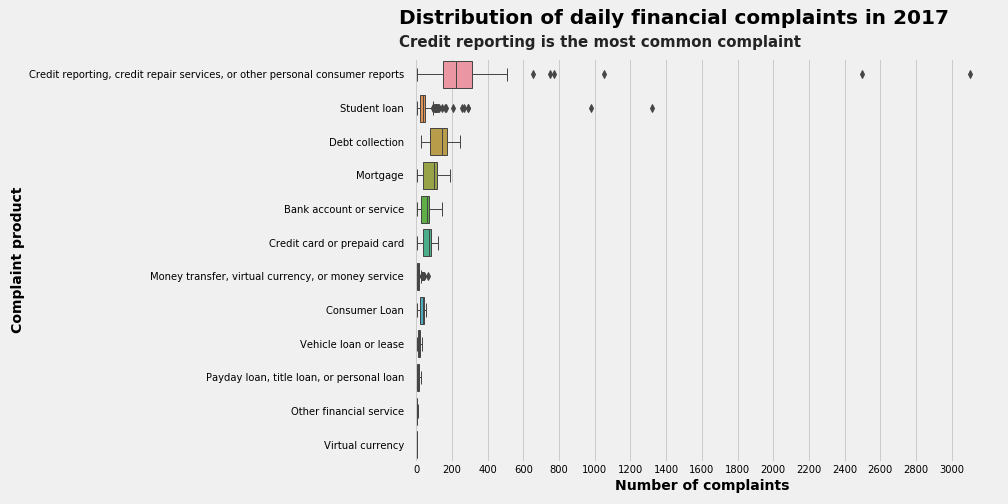Click the 'Debt collection' category label

click(x=366, y=142)
